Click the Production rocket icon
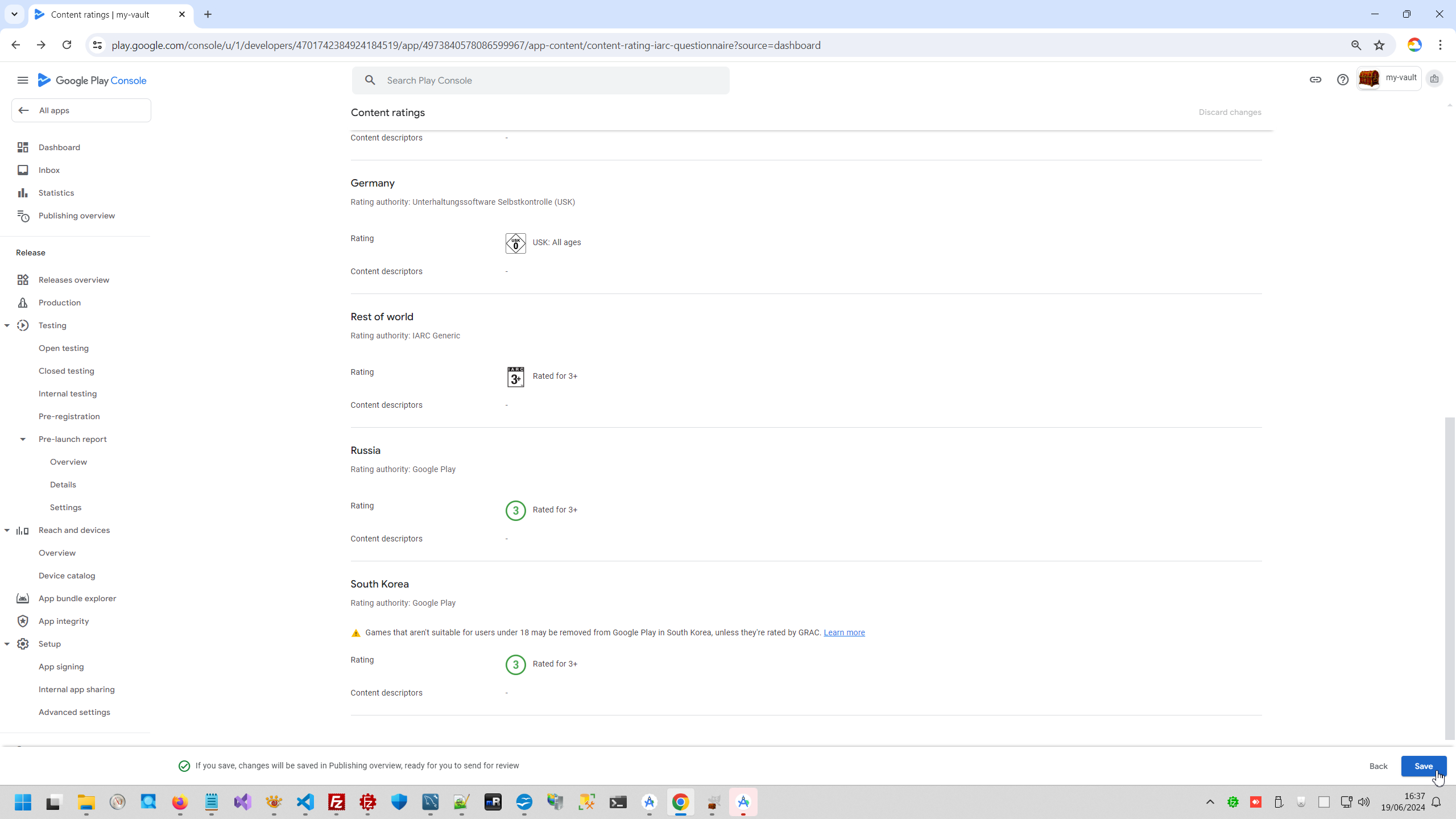The width and height of the screenshot is (1456, 819). [x=23, y=303]
